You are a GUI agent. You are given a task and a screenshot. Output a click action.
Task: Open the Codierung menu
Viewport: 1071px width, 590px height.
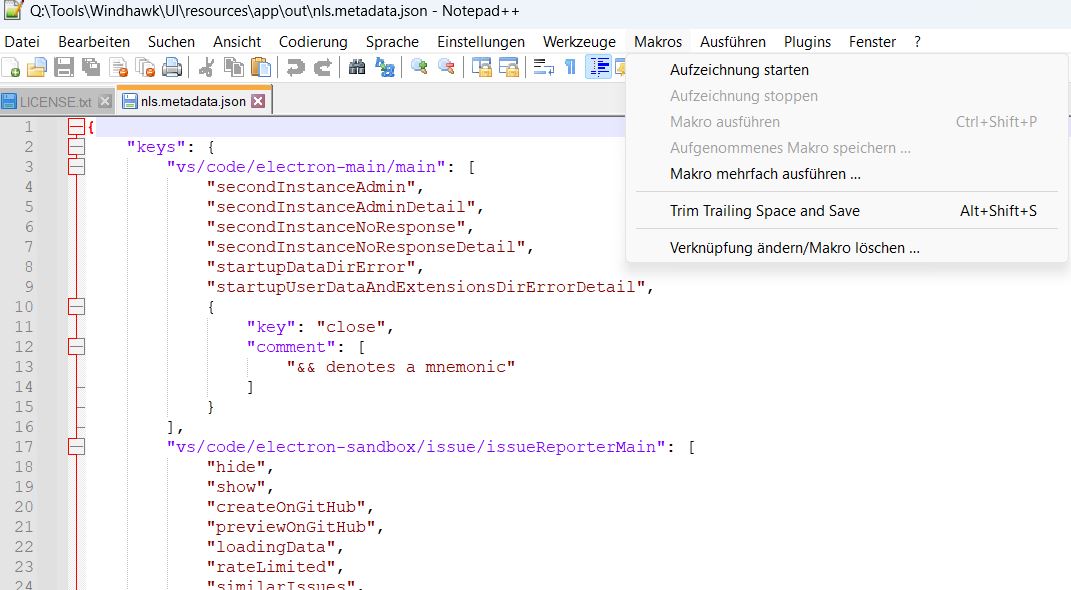point(313,42)
